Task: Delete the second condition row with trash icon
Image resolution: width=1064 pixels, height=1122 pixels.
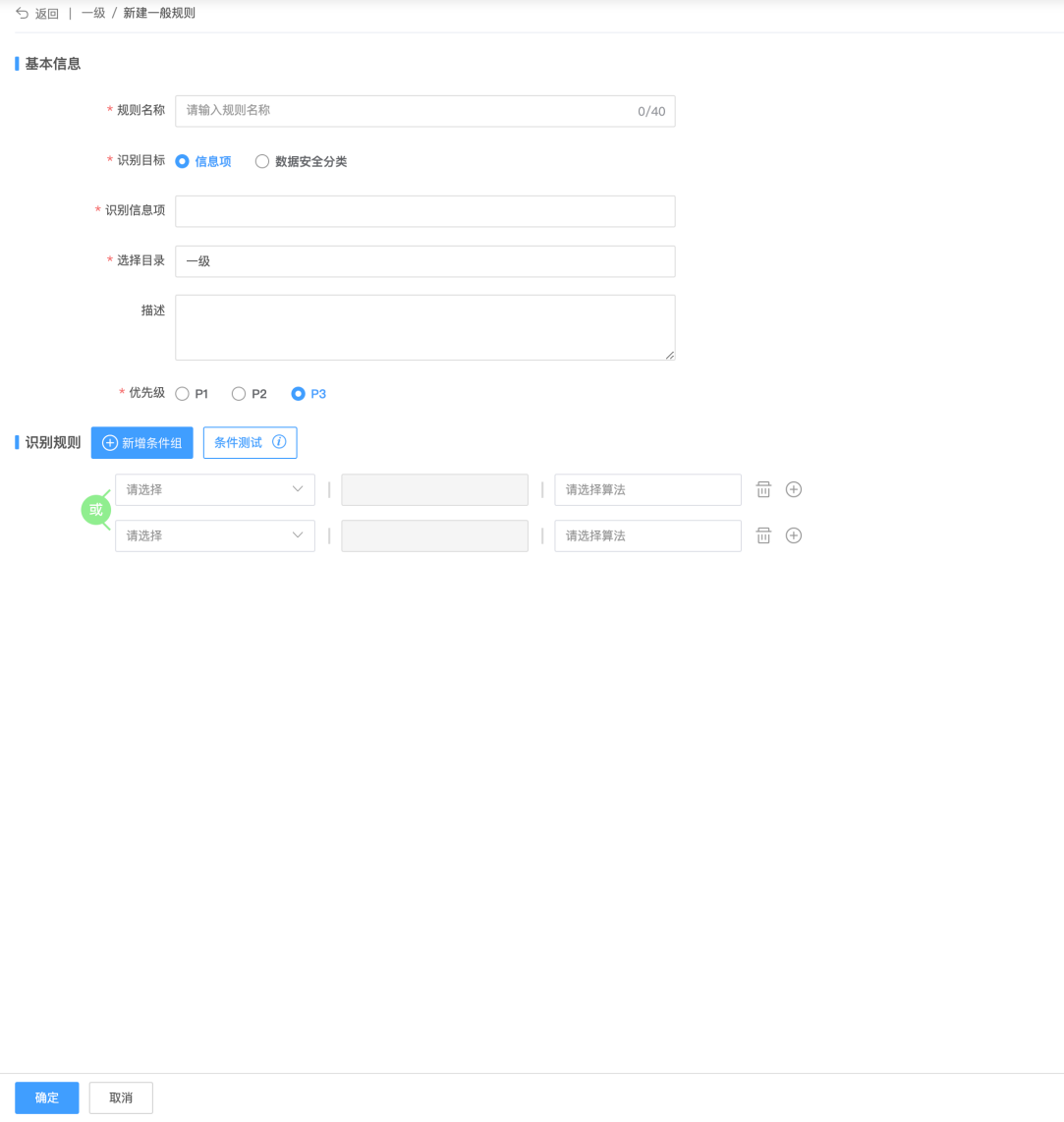Action: point(763,535)
